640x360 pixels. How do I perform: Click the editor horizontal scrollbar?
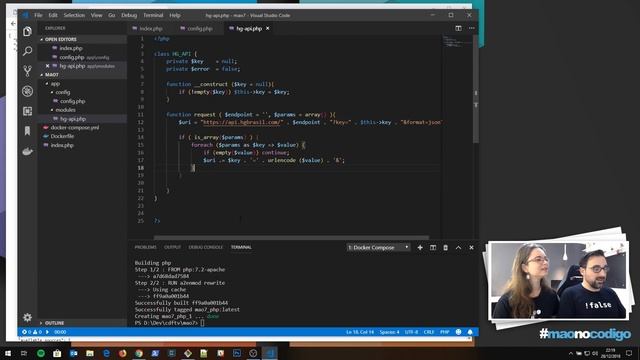(x=291, y=237)
